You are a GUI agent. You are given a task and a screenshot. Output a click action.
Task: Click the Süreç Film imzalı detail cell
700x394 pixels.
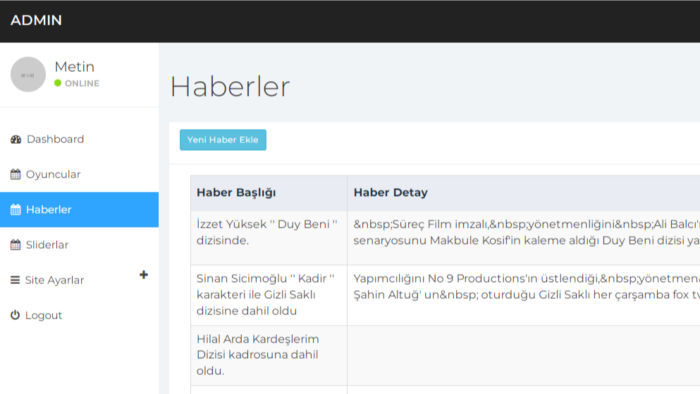click(x=524, y=238)
